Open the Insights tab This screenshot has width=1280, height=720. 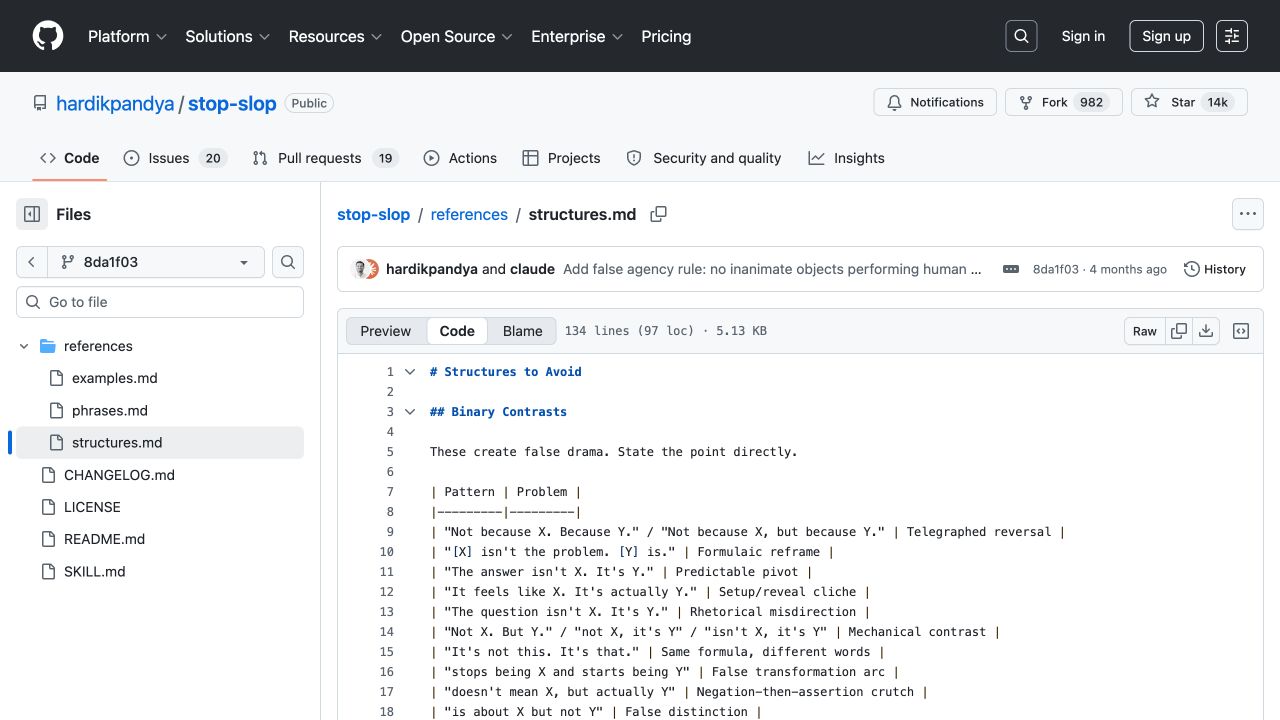pyautogui.click(x=846, y=158)
